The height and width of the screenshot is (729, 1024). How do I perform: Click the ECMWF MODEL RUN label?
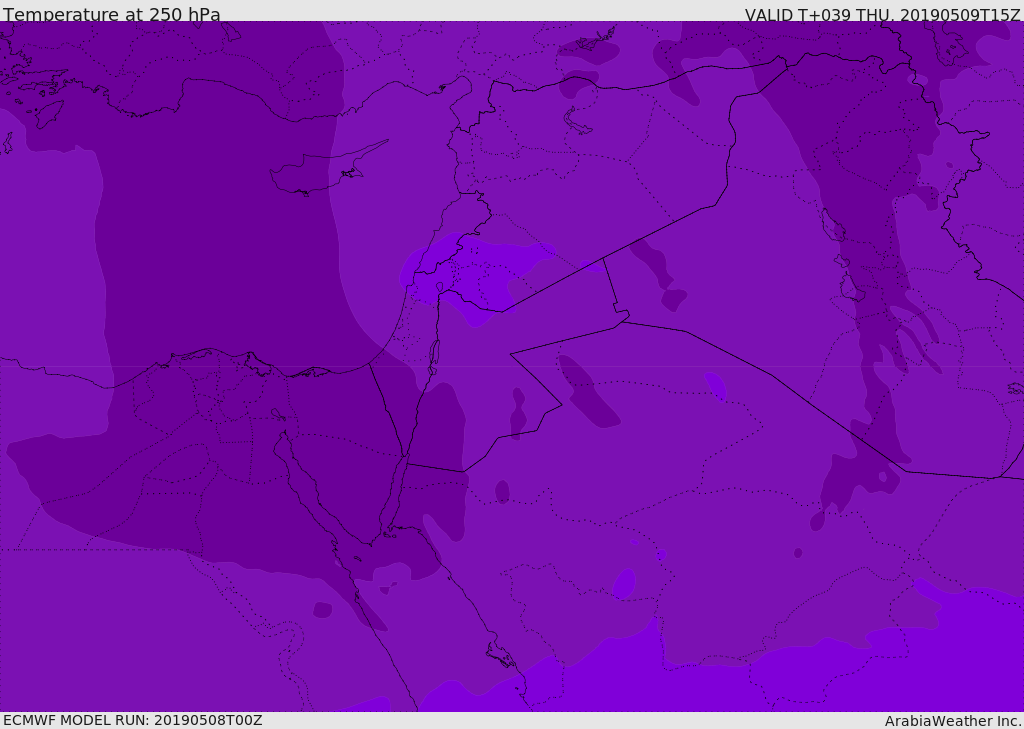[132, 720]
